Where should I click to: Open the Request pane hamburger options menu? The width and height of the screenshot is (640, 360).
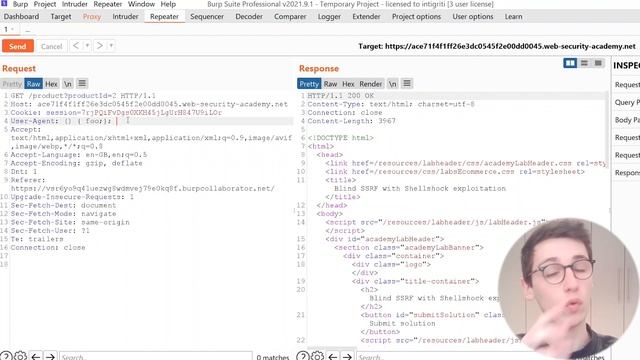pos(82,84)
